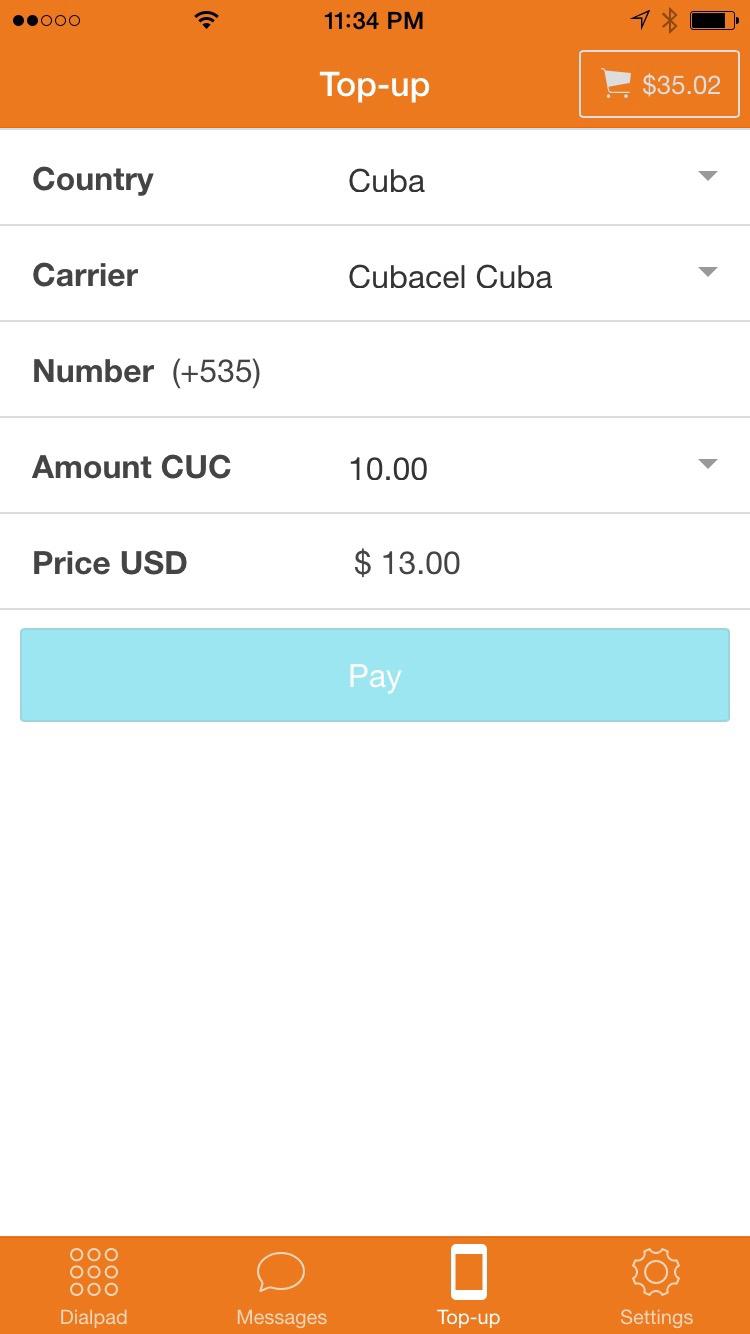The height and width of the screenshot is (1334, 750).
Task: Select the Cuba country value
Action: [387, 181]
